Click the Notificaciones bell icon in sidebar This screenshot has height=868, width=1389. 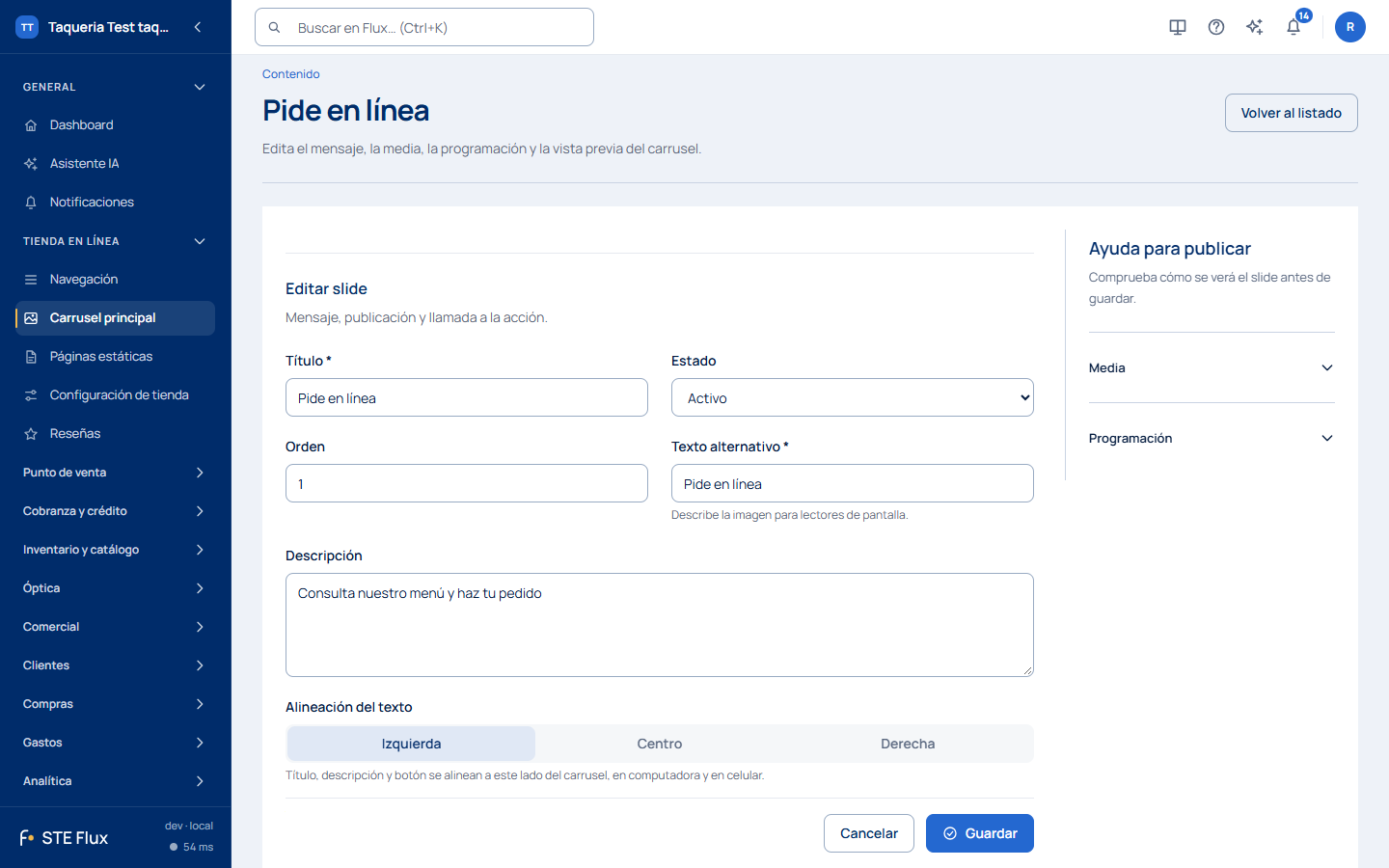pos(31,203)
